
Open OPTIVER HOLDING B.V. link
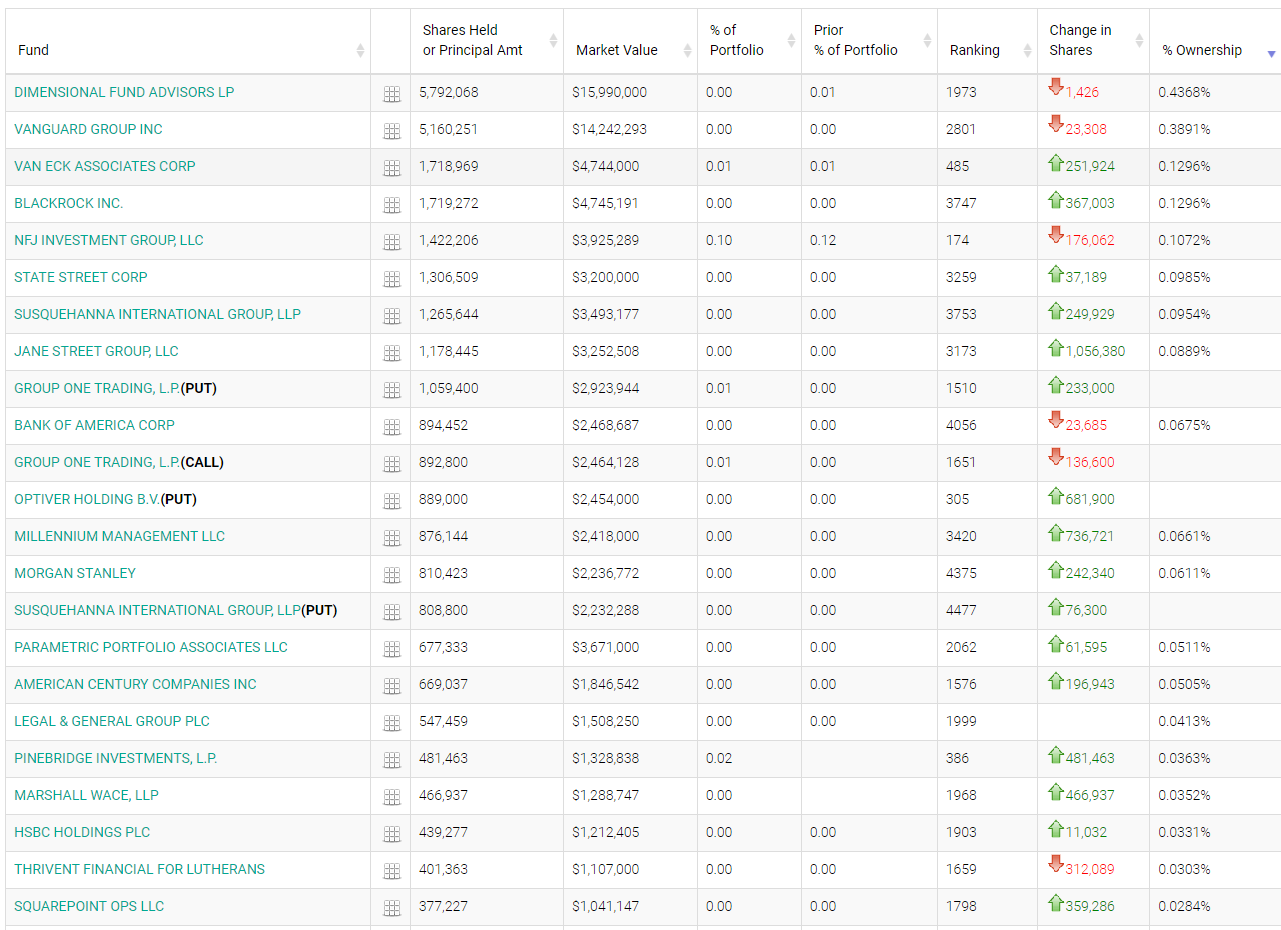point(87,499)
